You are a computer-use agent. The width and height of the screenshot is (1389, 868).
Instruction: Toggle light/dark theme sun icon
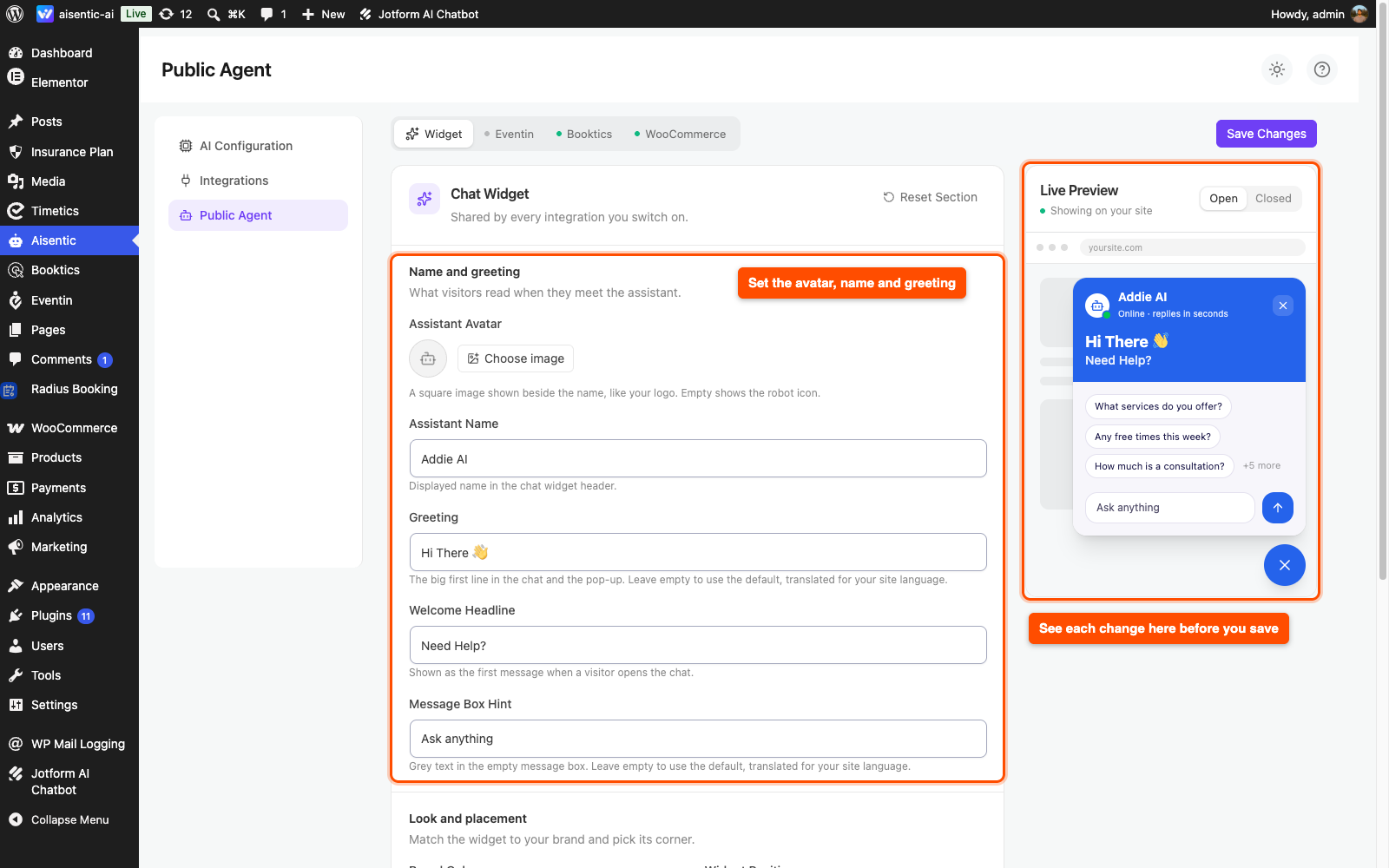[1277, 69]
